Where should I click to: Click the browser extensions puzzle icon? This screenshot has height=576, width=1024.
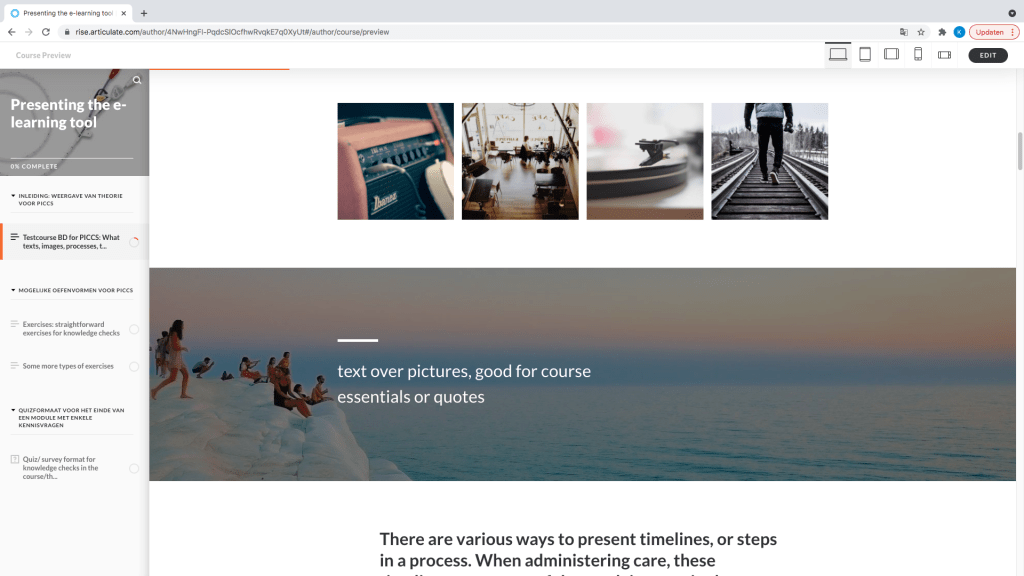[x=942, y=32]
